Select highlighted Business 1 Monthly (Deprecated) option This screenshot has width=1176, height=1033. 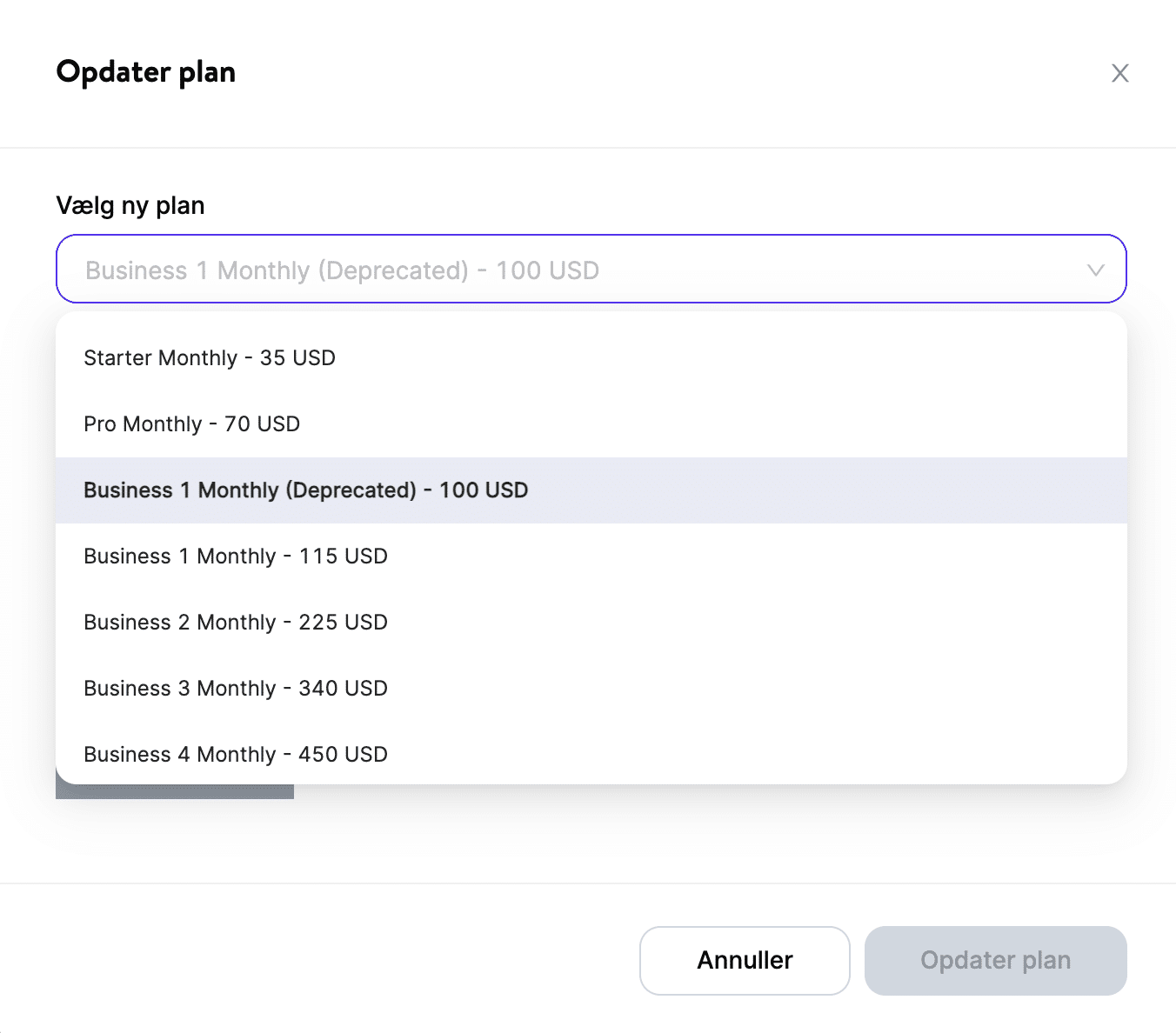(306, 490)
